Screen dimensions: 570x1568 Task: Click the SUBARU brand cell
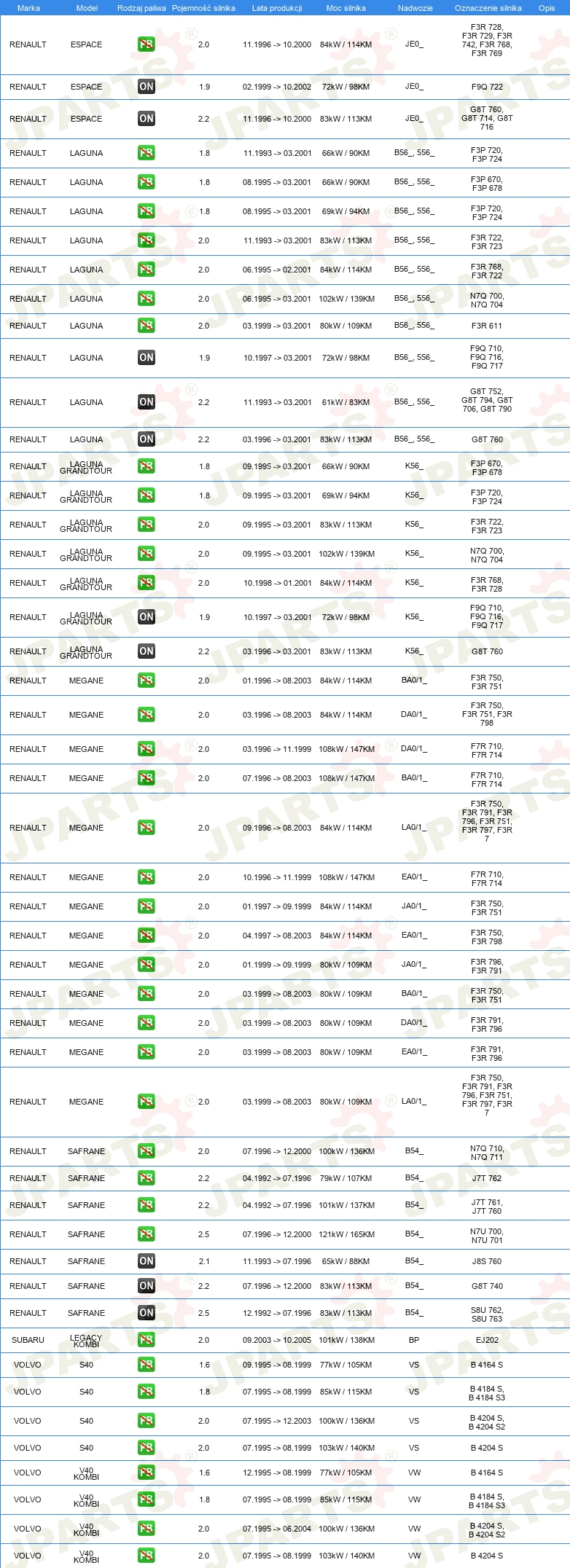tap(28, 1340)
